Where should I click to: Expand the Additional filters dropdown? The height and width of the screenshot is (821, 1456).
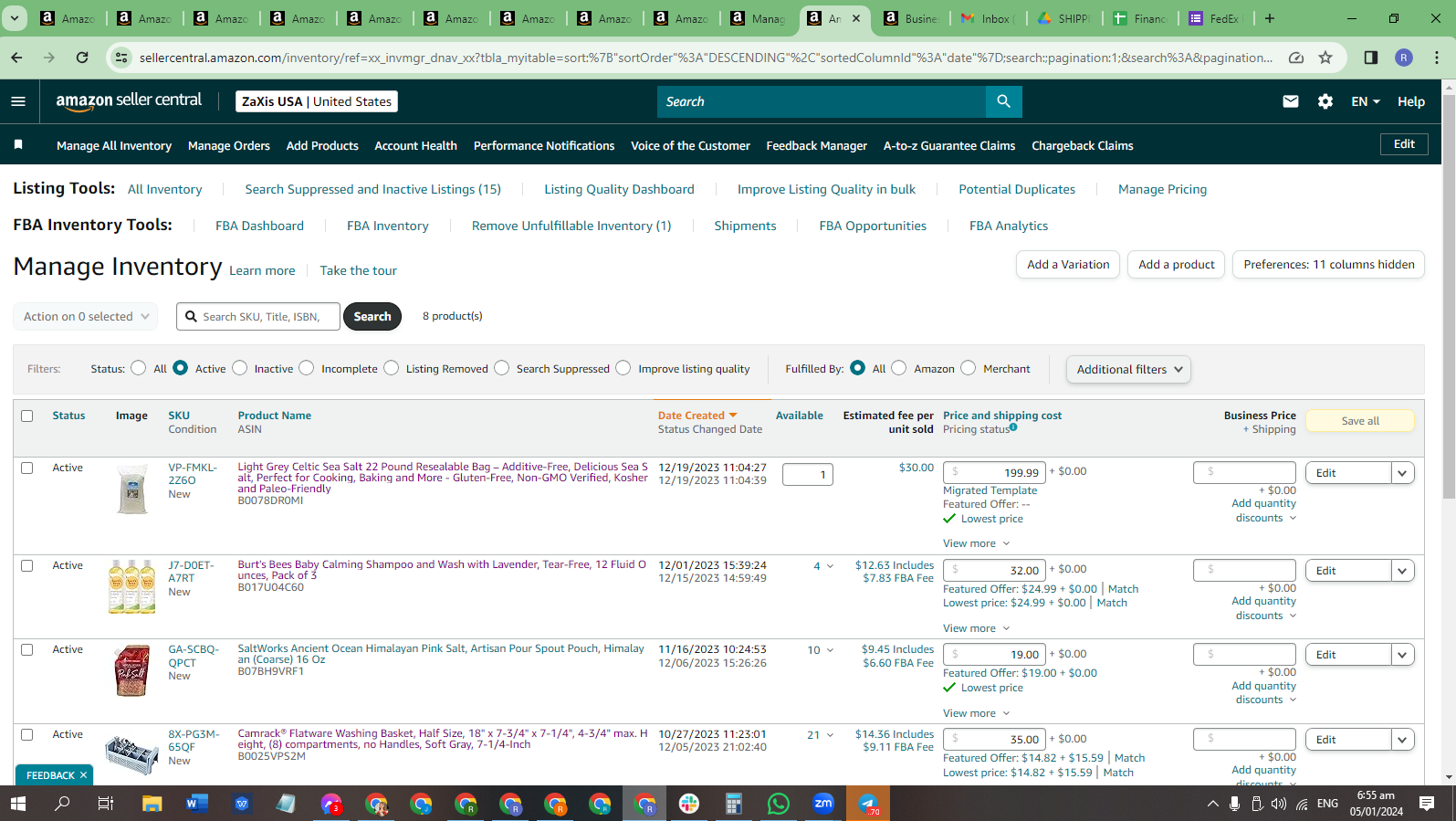coord(1128,369)
